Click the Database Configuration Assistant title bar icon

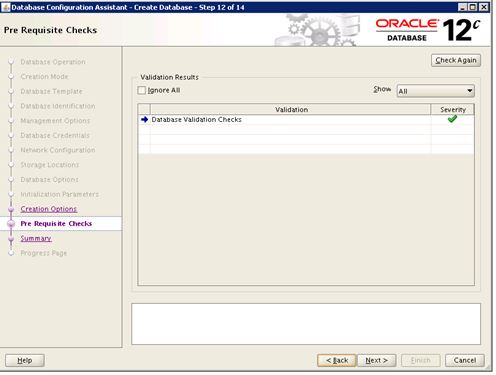coord(5,7)
